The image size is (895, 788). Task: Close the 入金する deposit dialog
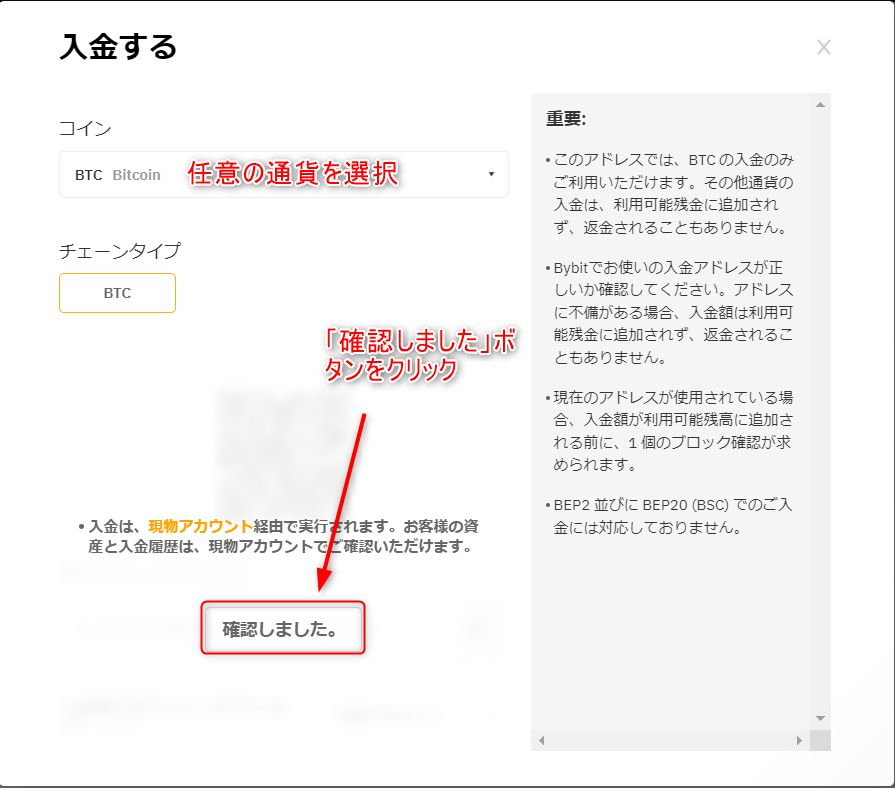[x=823, y=47]
